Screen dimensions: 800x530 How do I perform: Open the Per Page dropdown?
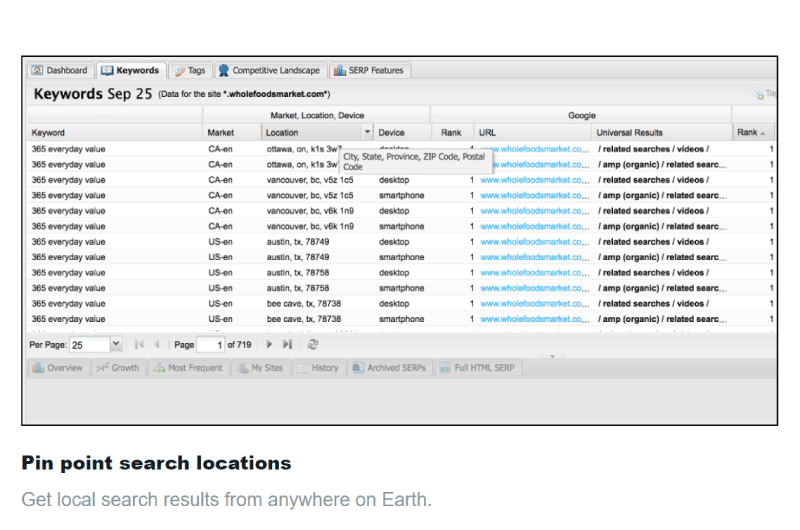tap(116, 344)
